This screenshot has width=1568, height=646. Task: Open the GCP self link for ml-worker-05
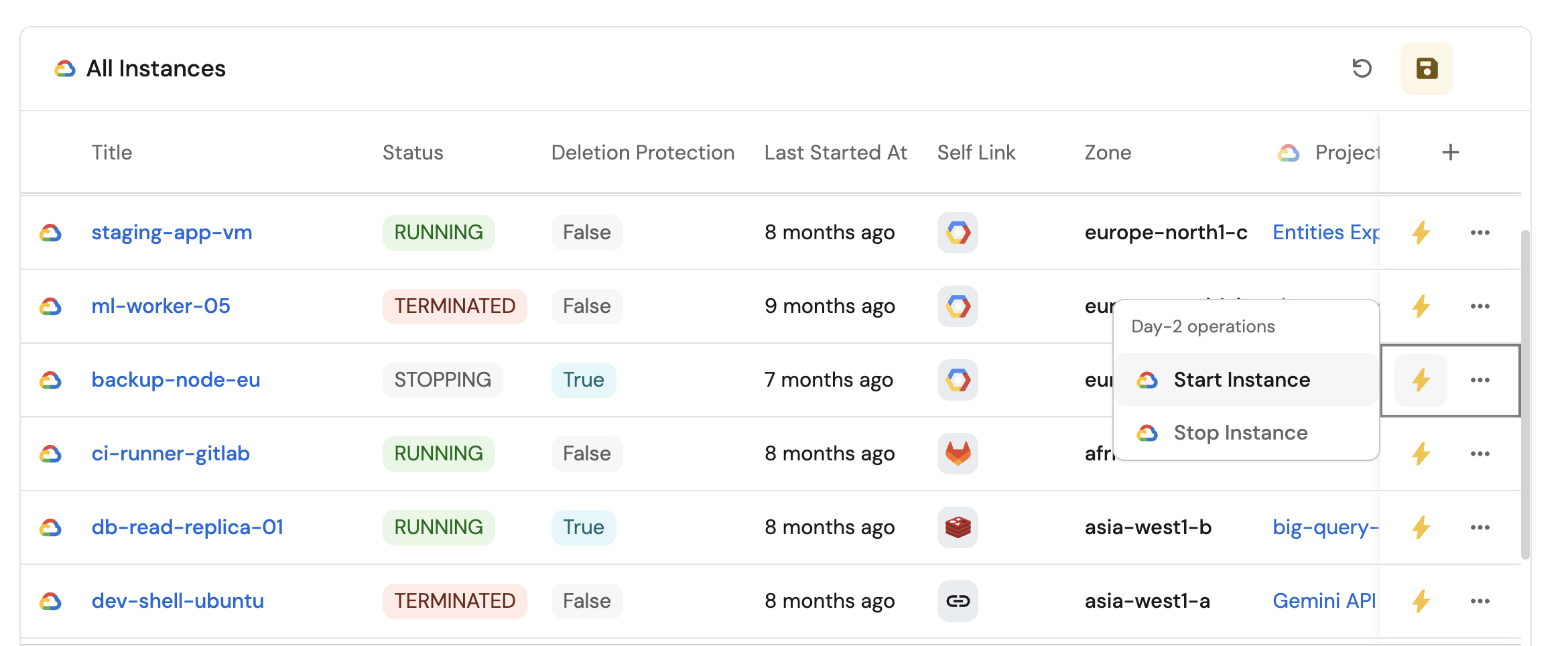(x=958, y=306)
